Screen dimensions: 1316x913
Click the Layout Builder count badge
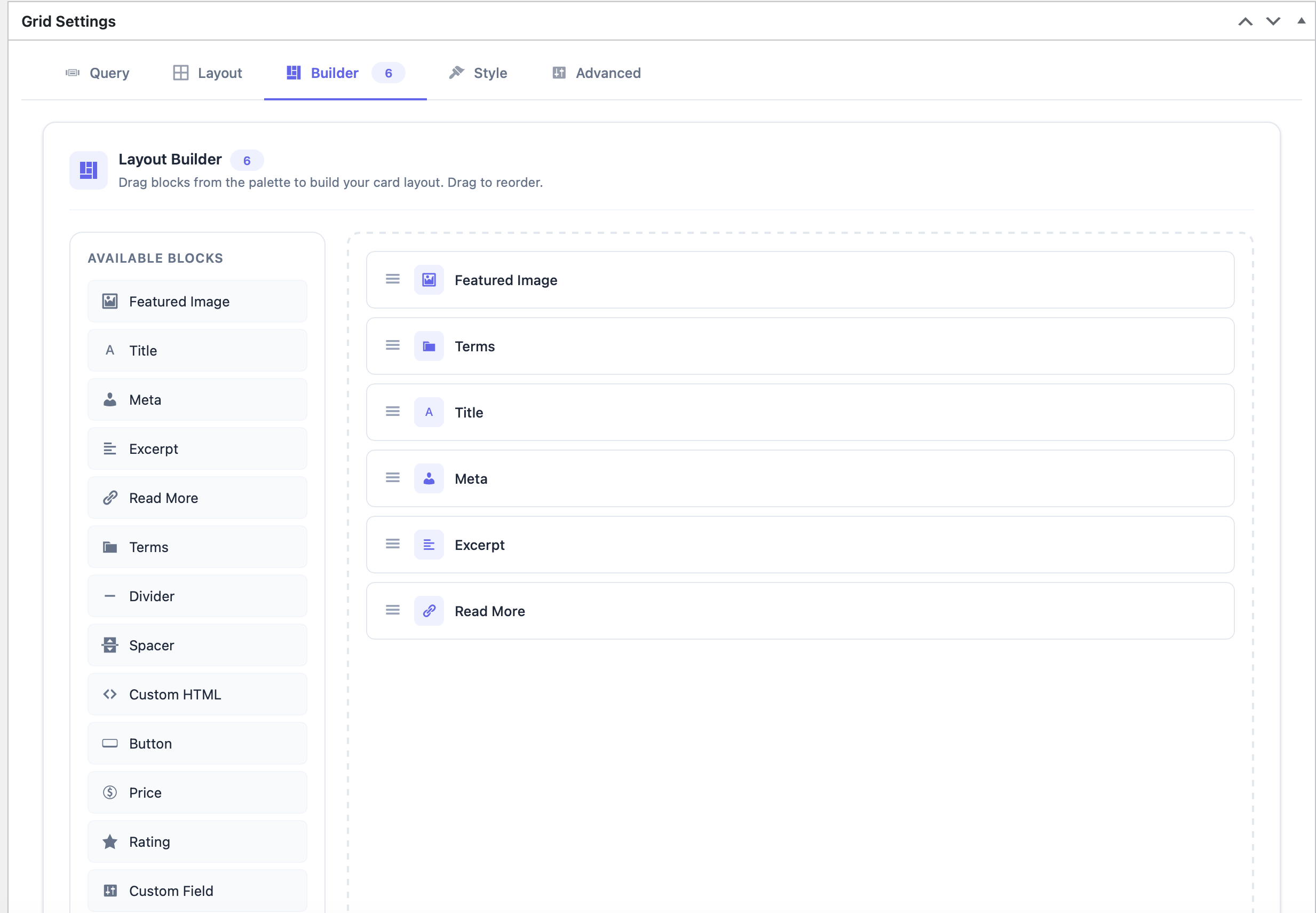(x=247, y=160)
